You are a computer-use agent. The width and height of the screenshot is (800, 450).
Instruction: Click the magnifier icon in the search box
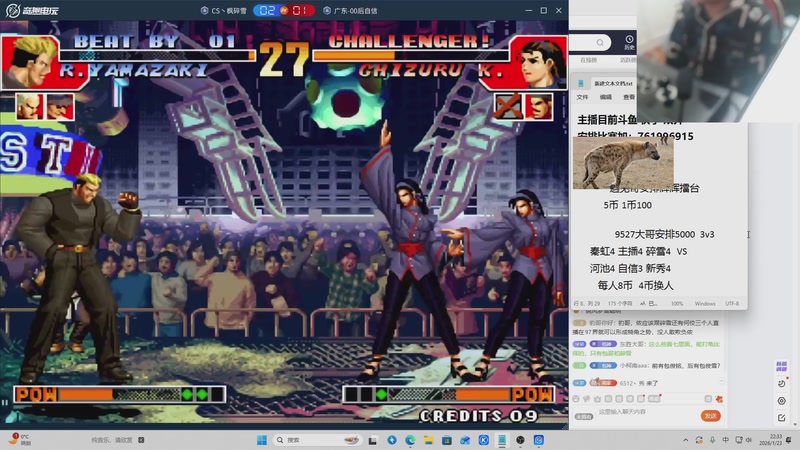(x=600, y=42)
